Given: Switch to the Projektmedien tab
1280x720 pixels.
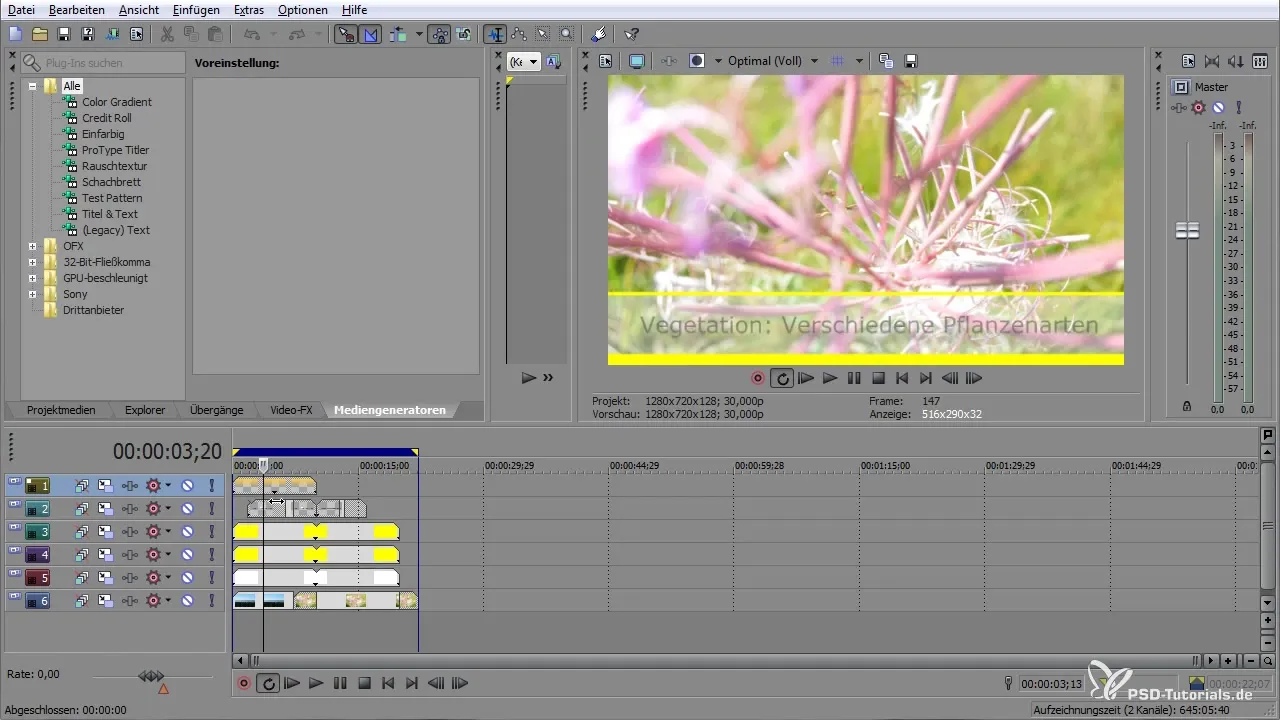Looking at the screenshot, I should [62, 410].
